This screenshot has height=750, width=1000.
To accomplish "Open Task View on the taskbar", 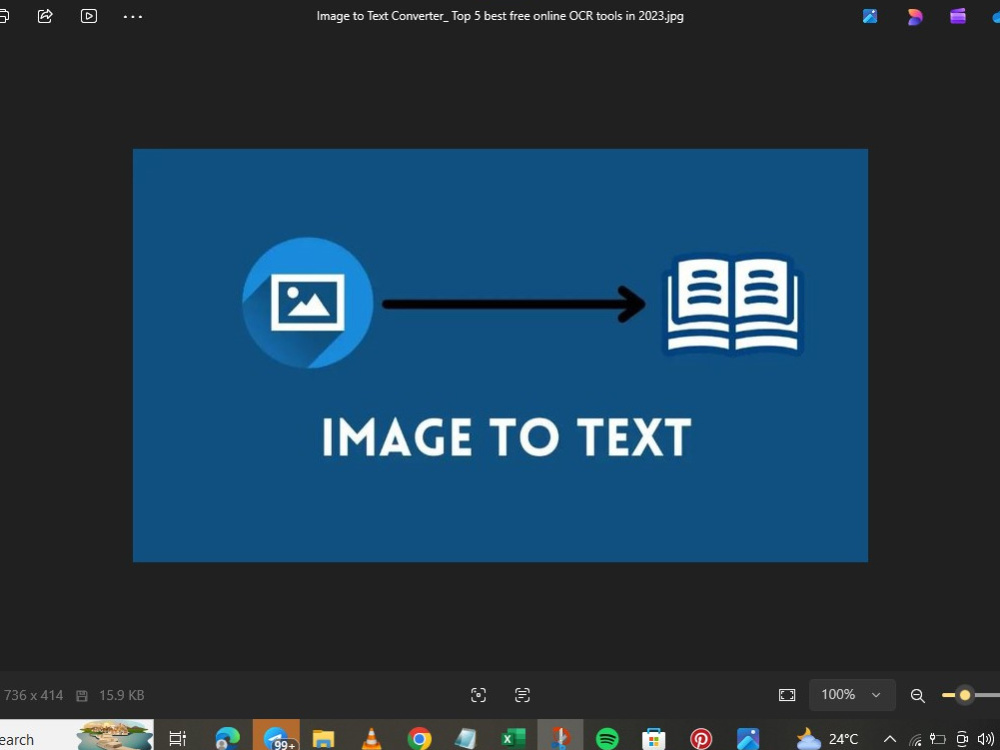I will pyautogui.click(x=177, y=739).
